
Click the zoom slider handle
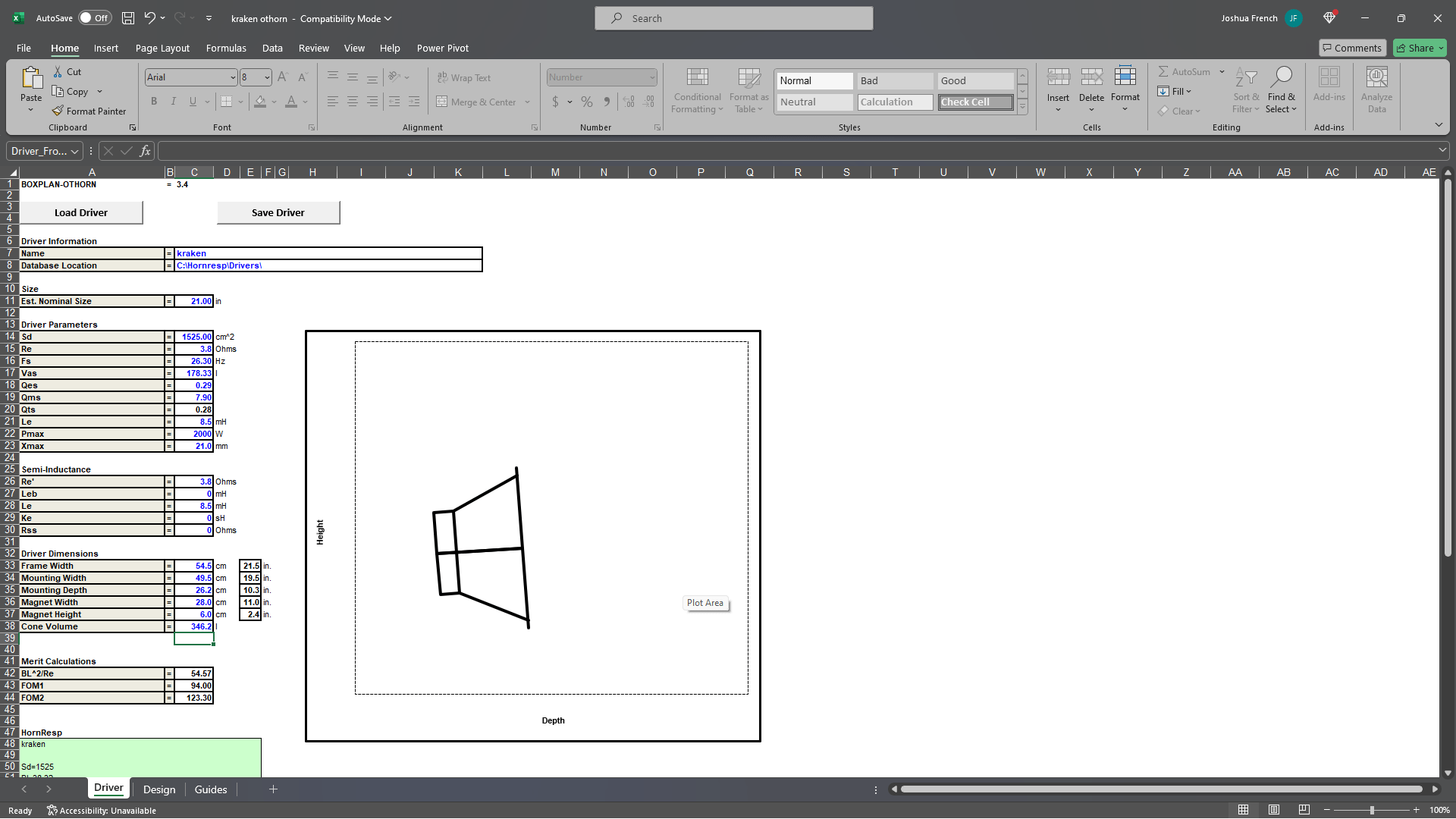[1372, 810]
